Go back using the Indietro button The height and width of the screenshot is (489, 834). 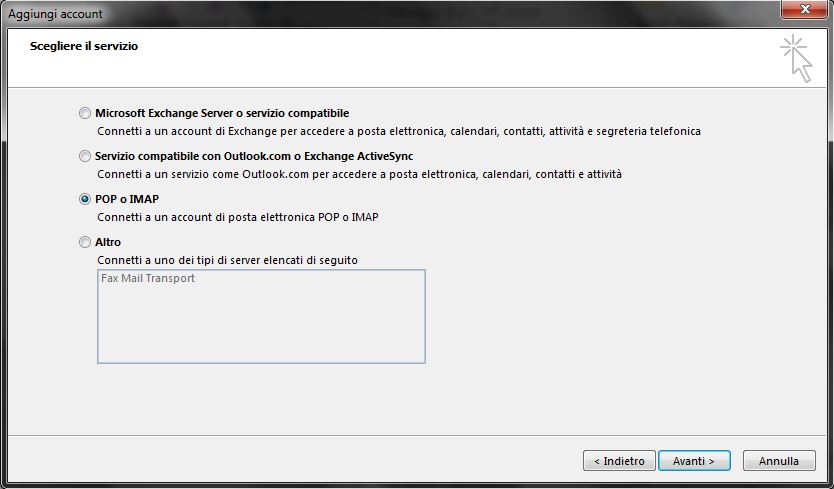pos(619,461)
